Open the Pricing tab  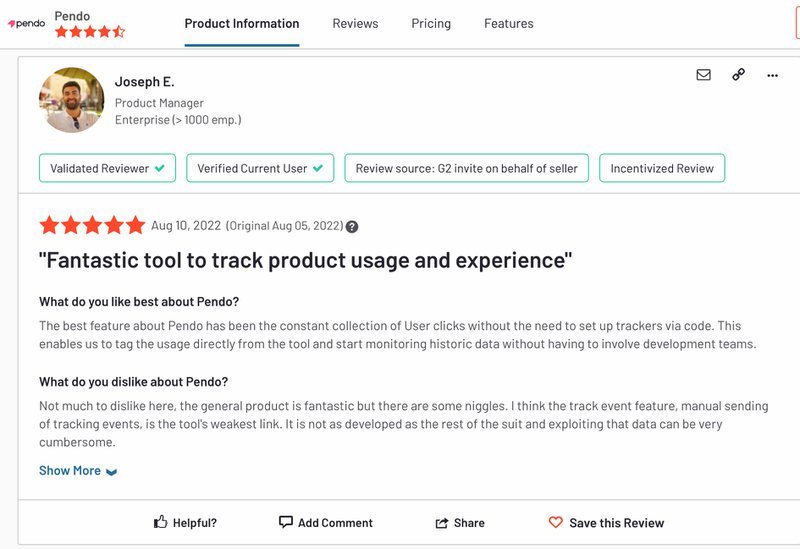point(431,23)
